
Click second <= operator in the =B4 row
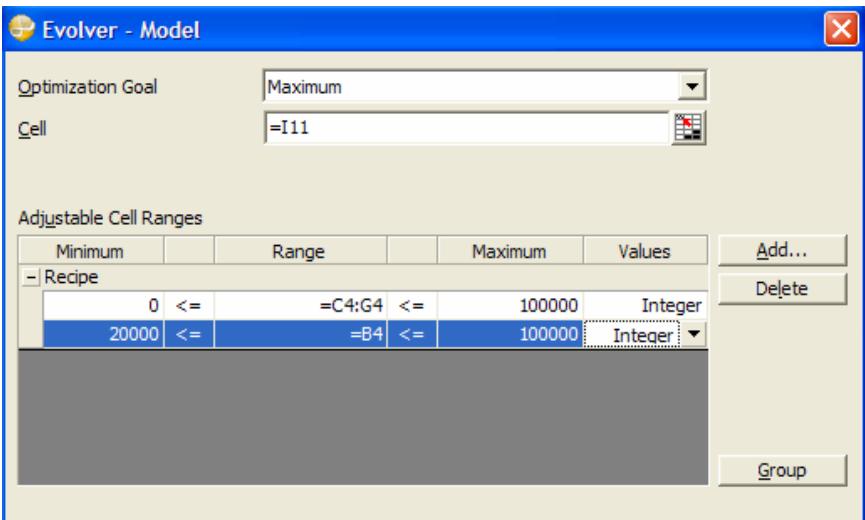[x=412, y=334]
